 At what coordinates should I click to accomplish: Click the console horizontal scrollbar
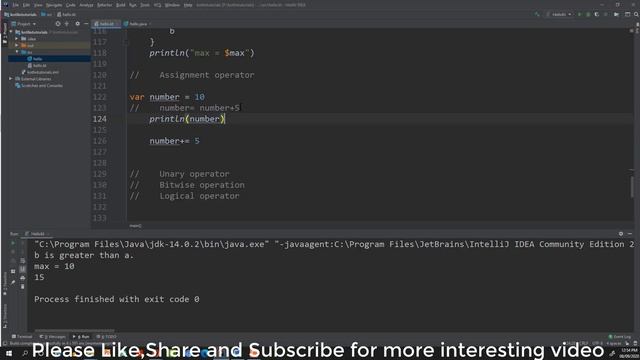coord(75,330)
